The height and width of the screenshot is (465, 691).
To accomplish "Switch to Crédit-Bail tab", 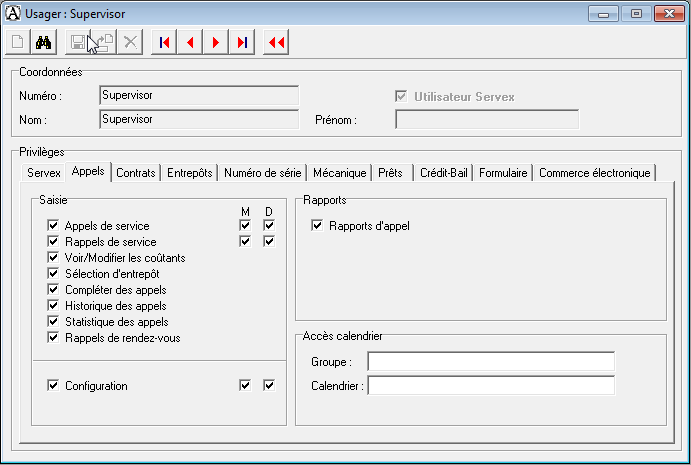I will pyautogui.click(x=444, y=173).
